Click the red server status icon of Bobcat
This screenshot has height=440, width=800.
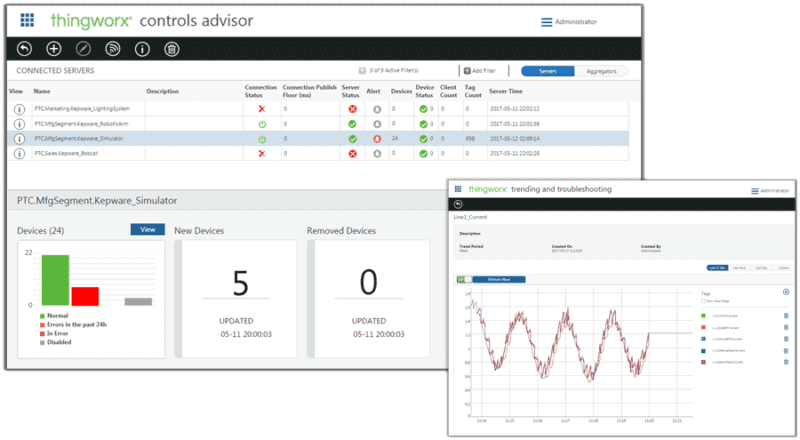tap(353, 154)
